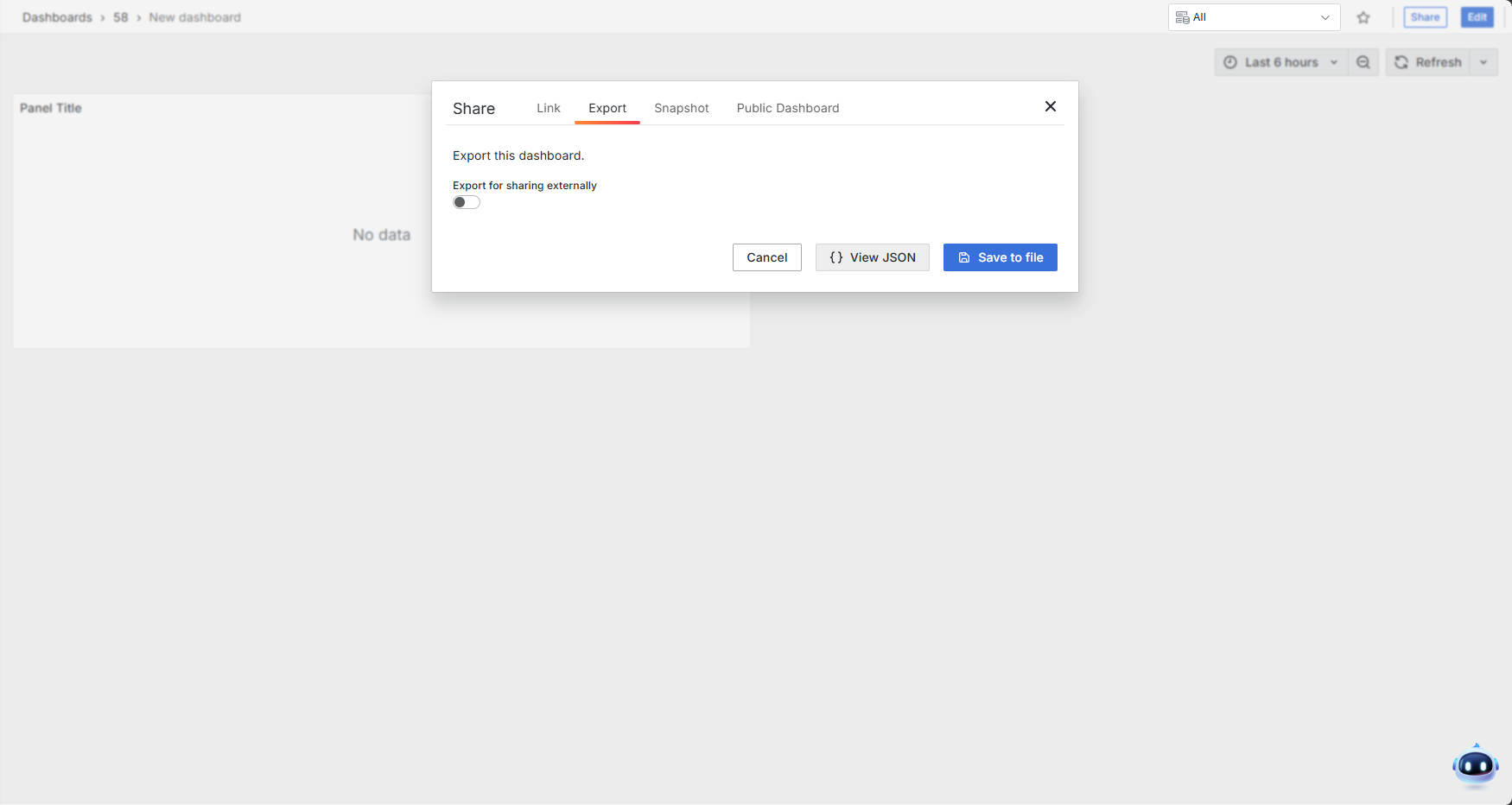Open folder 58 in the breadcrumb
This screenshot has height=805, width=1512.
[120, 17]
